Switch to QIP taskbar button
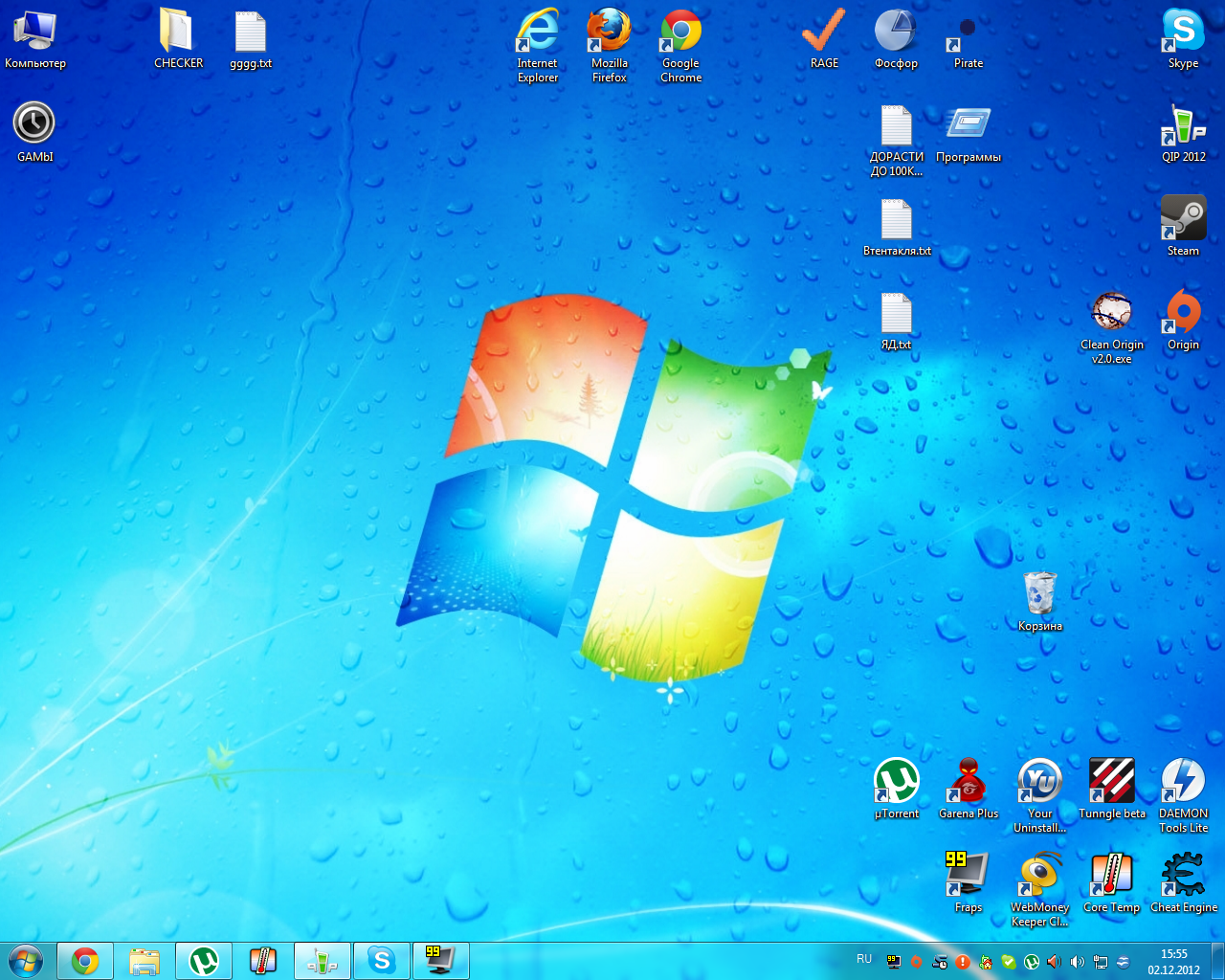 pos(323,961)
